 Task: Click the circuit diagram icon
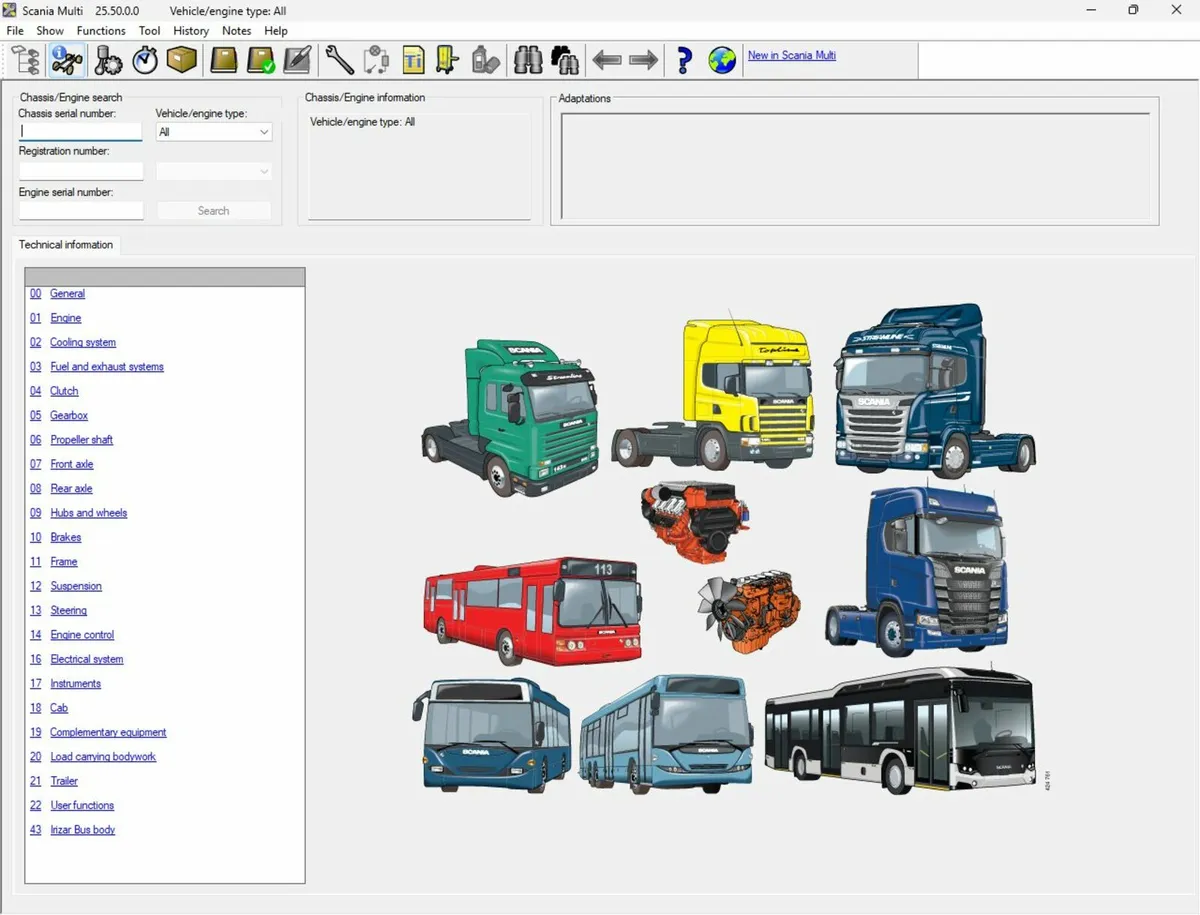click(376, 60)
